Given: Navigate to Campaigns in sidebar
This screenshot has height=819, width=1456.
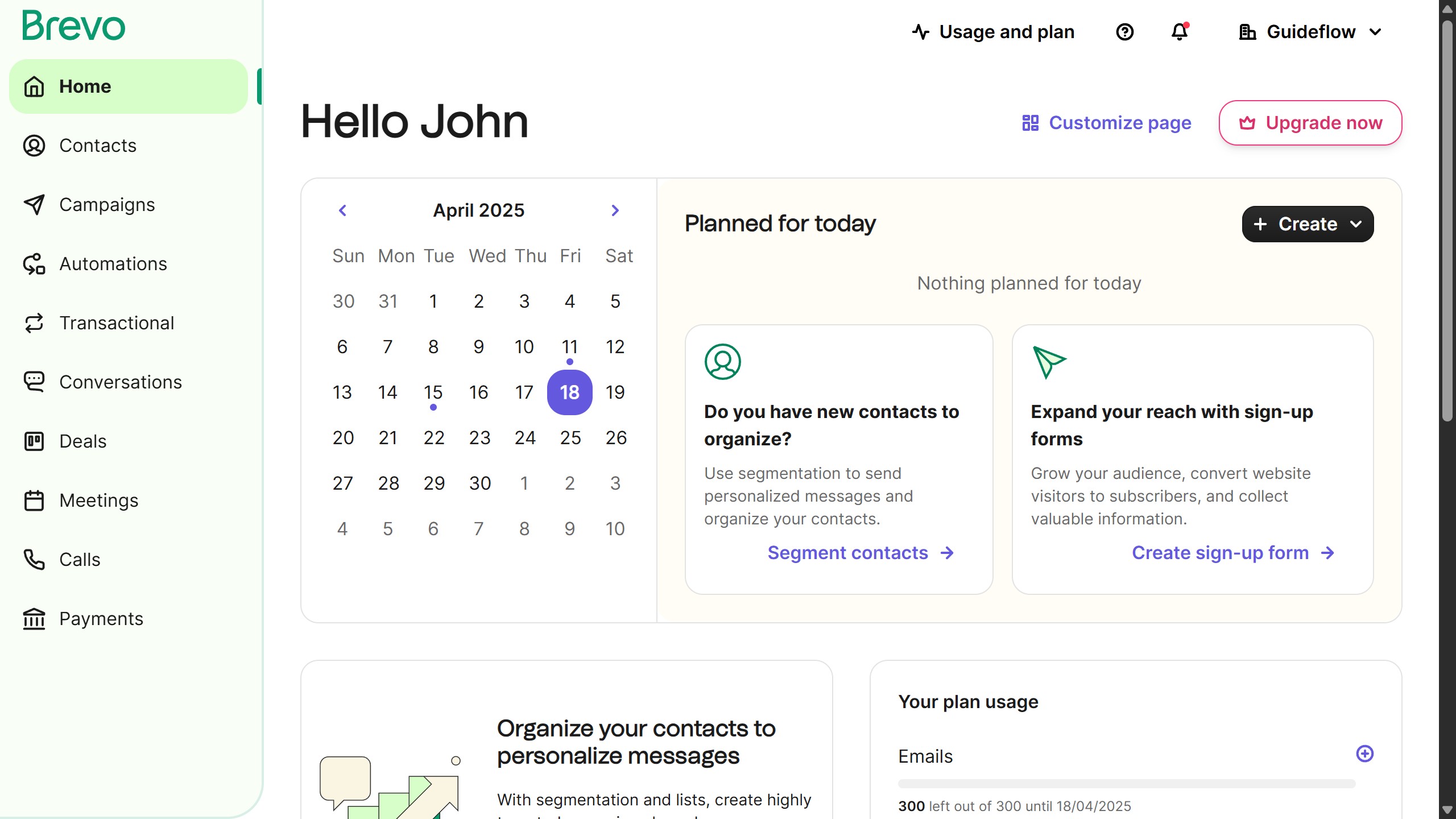Looking at the screenshot, I should [107, 205].
